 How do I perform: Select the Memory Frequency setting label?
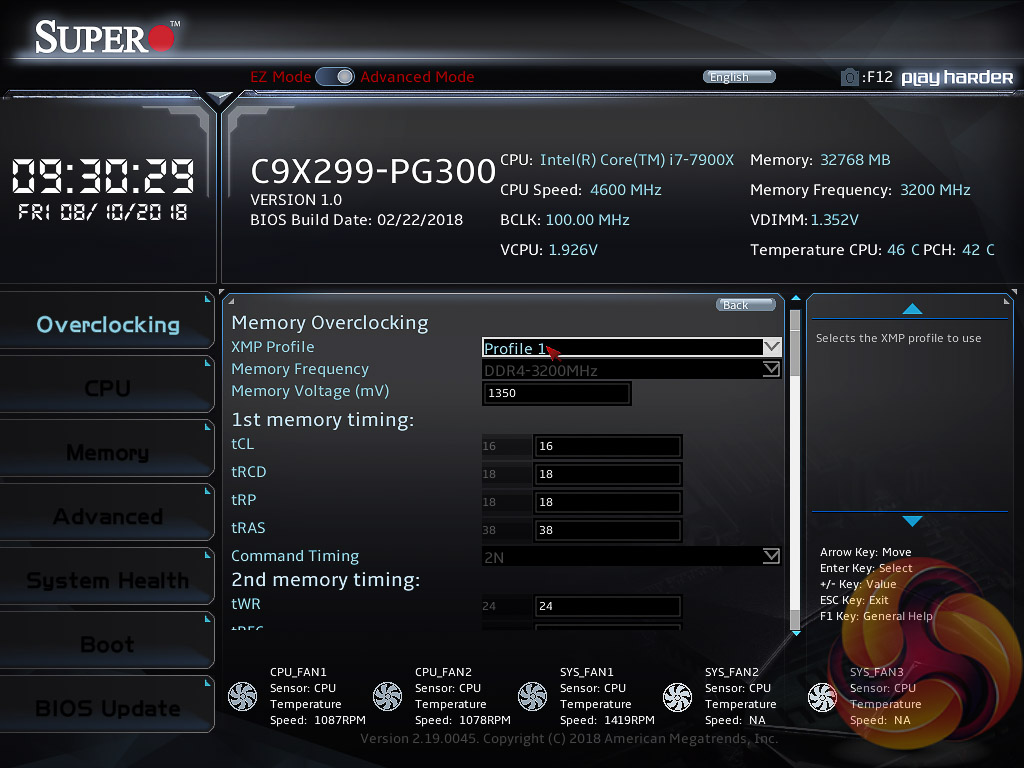click(300, 369)
